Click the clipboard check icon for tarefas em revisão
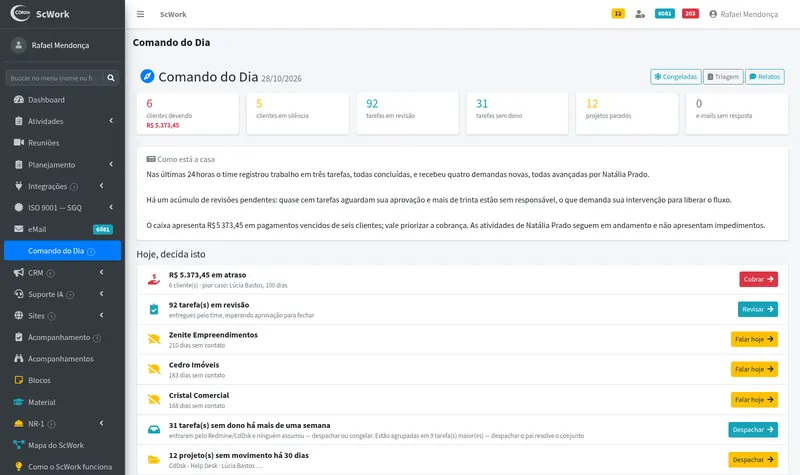The width and height of the screenshot is (800, 475). point(154,309)
